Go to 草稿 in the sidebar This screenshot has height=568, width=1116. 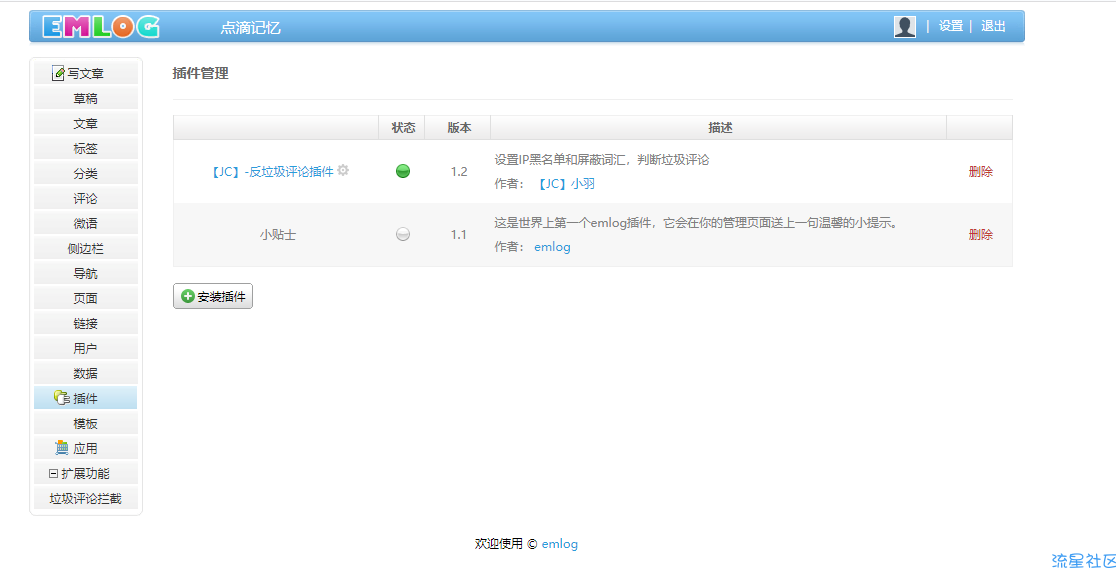coord(85,98)
